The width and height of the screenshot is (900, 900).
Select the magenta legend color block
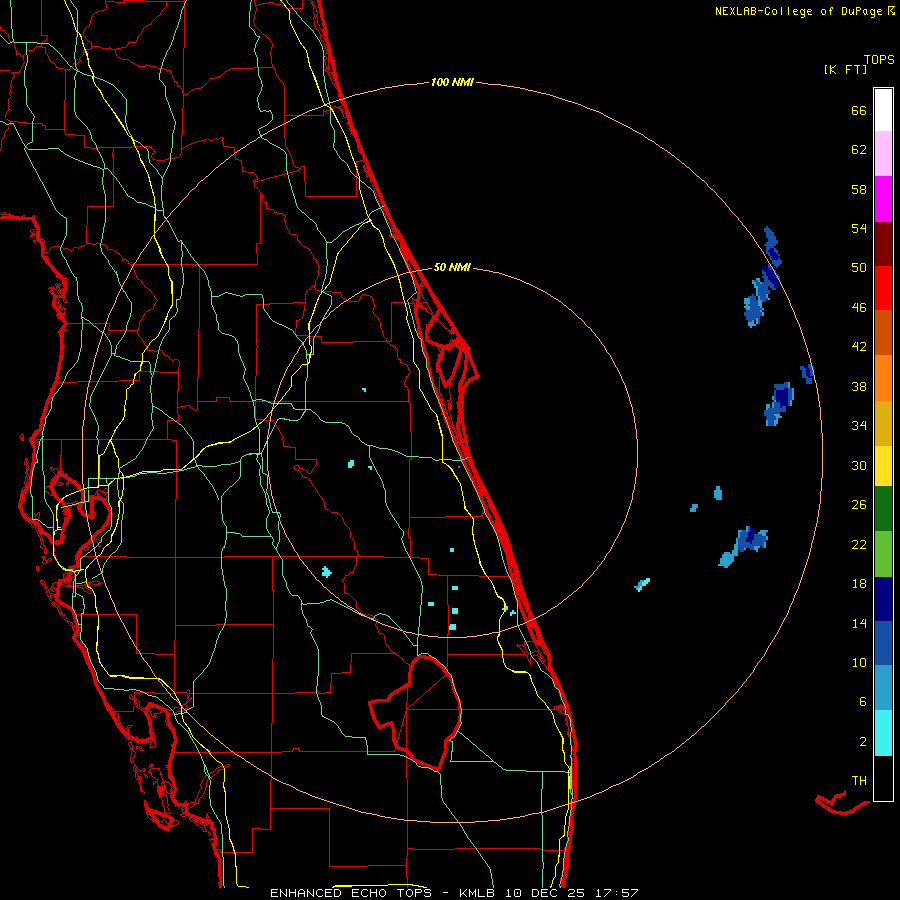tap(883, 199)
